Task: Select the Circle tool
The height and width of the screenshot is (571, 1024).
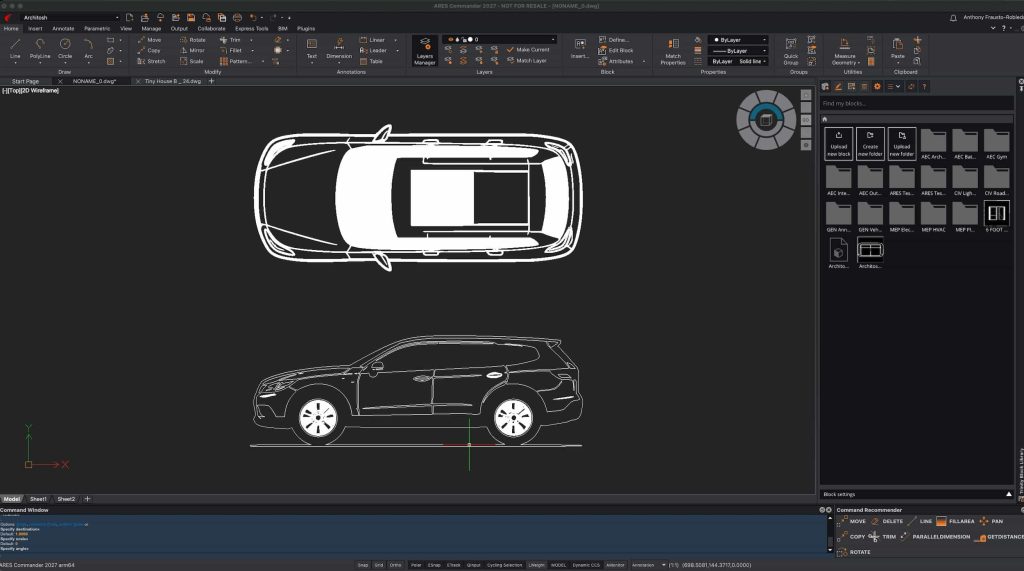Action: coord(65,48)
